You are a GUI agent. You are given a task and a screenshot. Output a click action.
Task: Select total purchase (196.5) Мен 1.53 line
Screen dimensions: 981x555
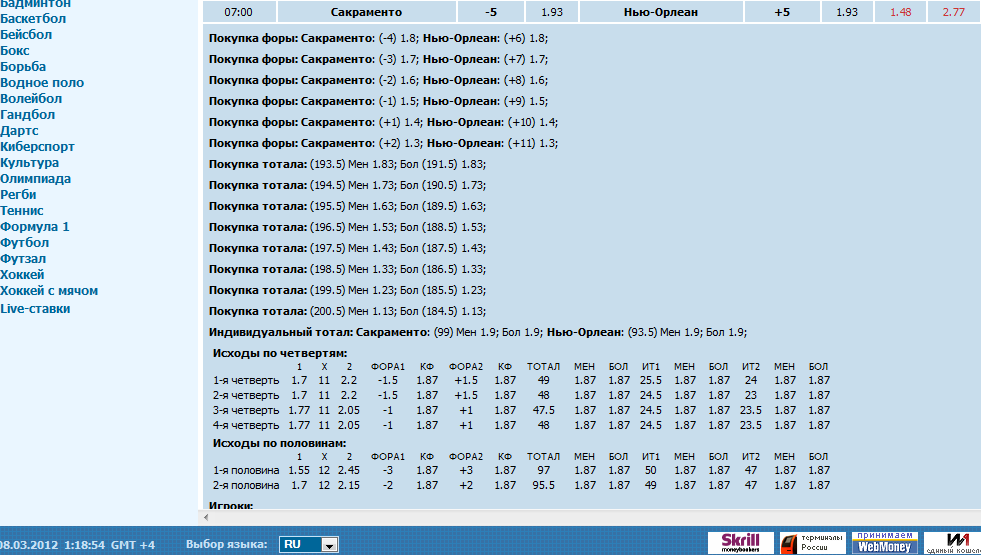point(347,227)
